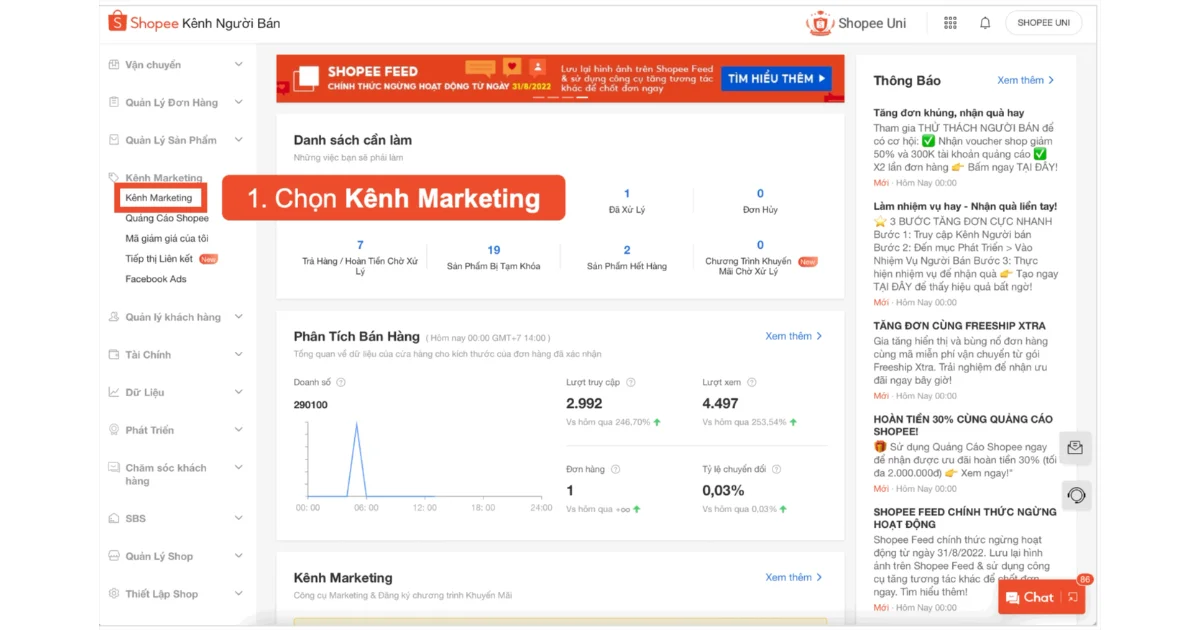Expand the Dữ Liệu chevron
1200x630 pixels.
pyautogui.click(x=238, y=392)
